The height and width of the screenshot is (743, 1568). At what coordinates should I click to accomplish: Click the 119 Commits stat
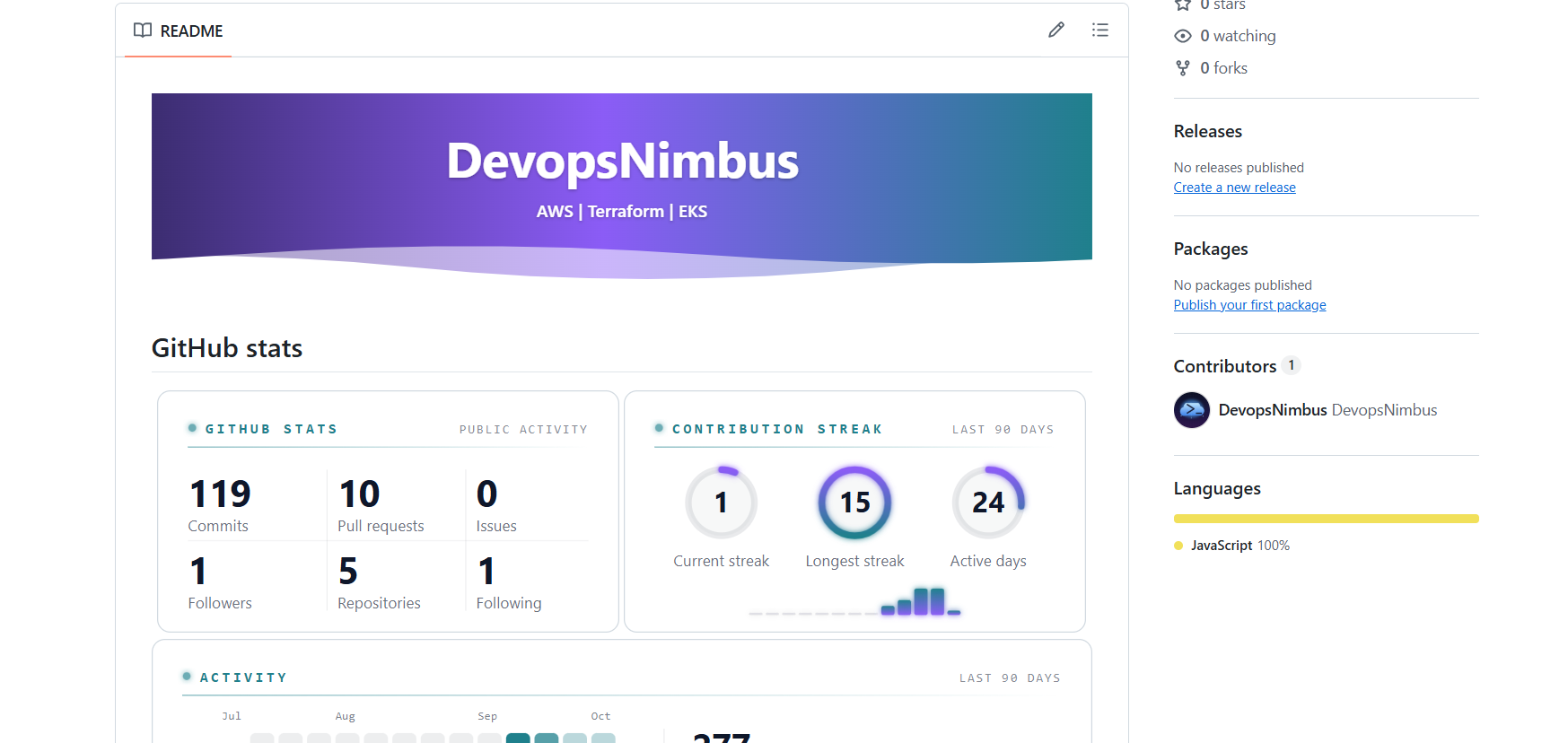click(x=220, y=504)
